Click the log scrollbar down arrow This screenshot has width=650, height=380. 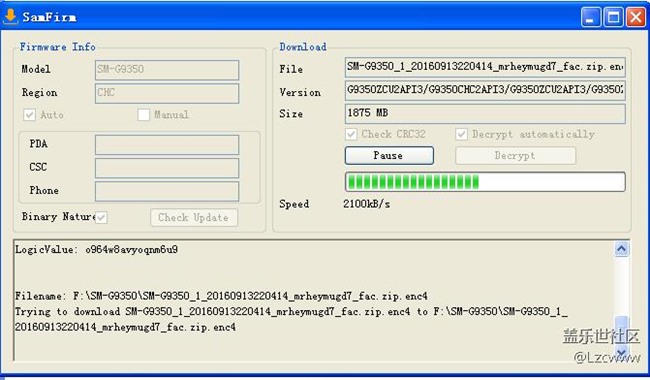coord(621,353)
